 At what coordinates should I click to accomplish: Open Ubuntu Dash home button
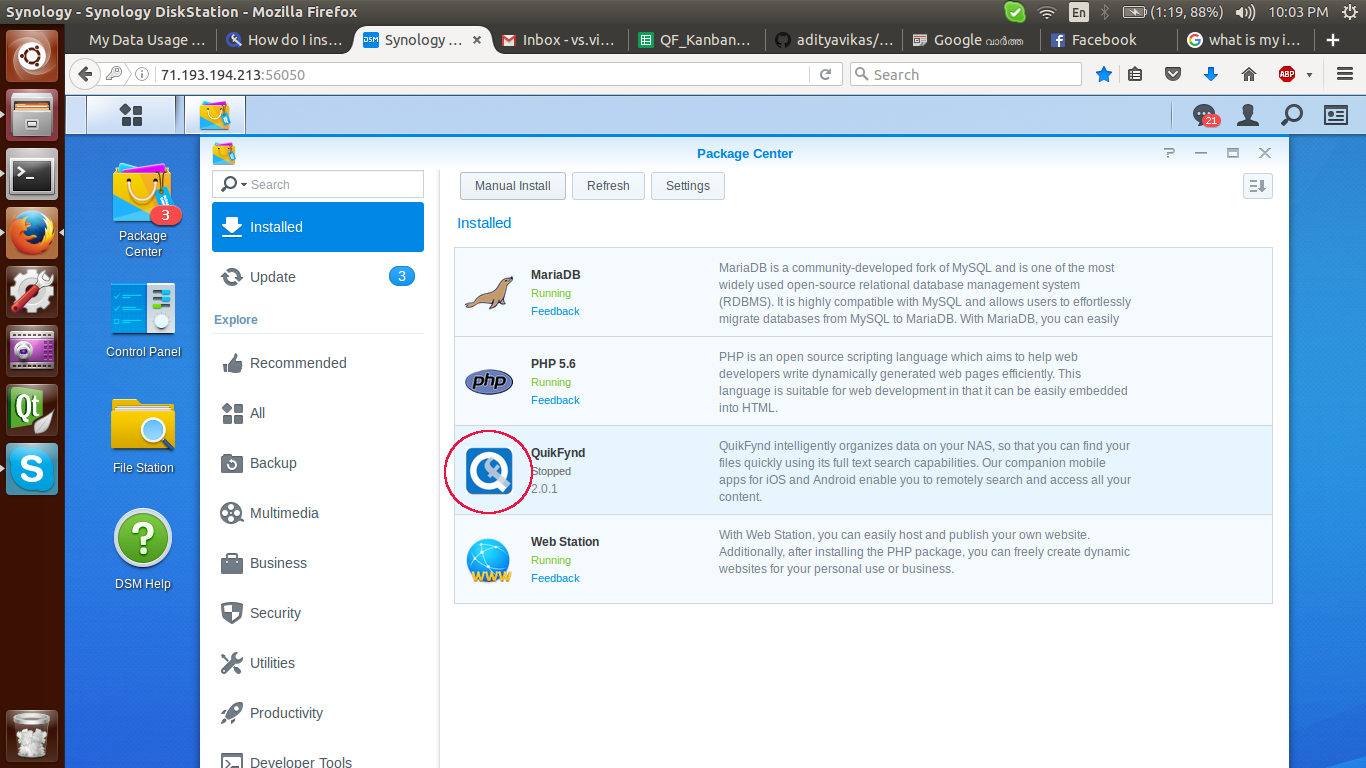[32, 56]
